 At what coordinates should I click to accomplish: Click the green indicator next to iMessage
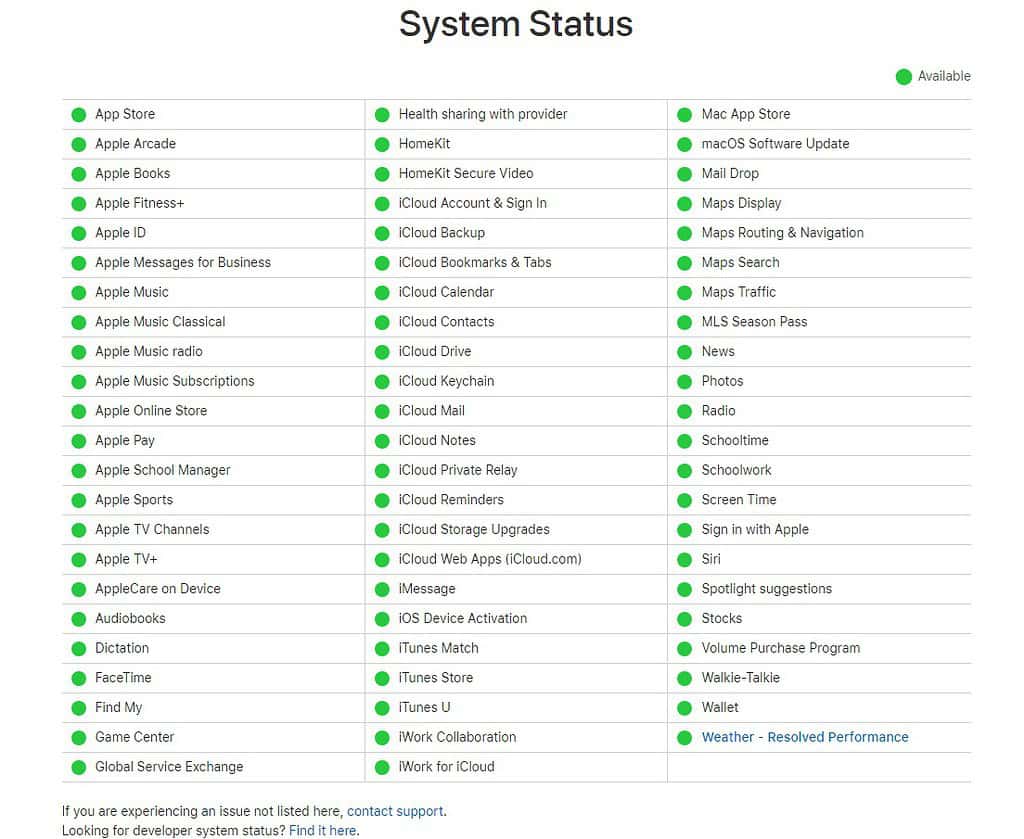pos(381,590)
